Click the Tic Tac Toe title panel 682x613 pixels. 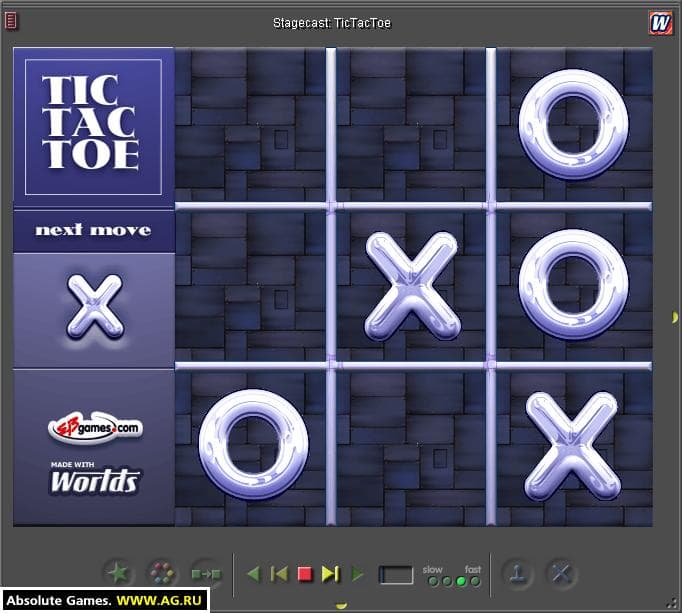(x=94, y=127)
